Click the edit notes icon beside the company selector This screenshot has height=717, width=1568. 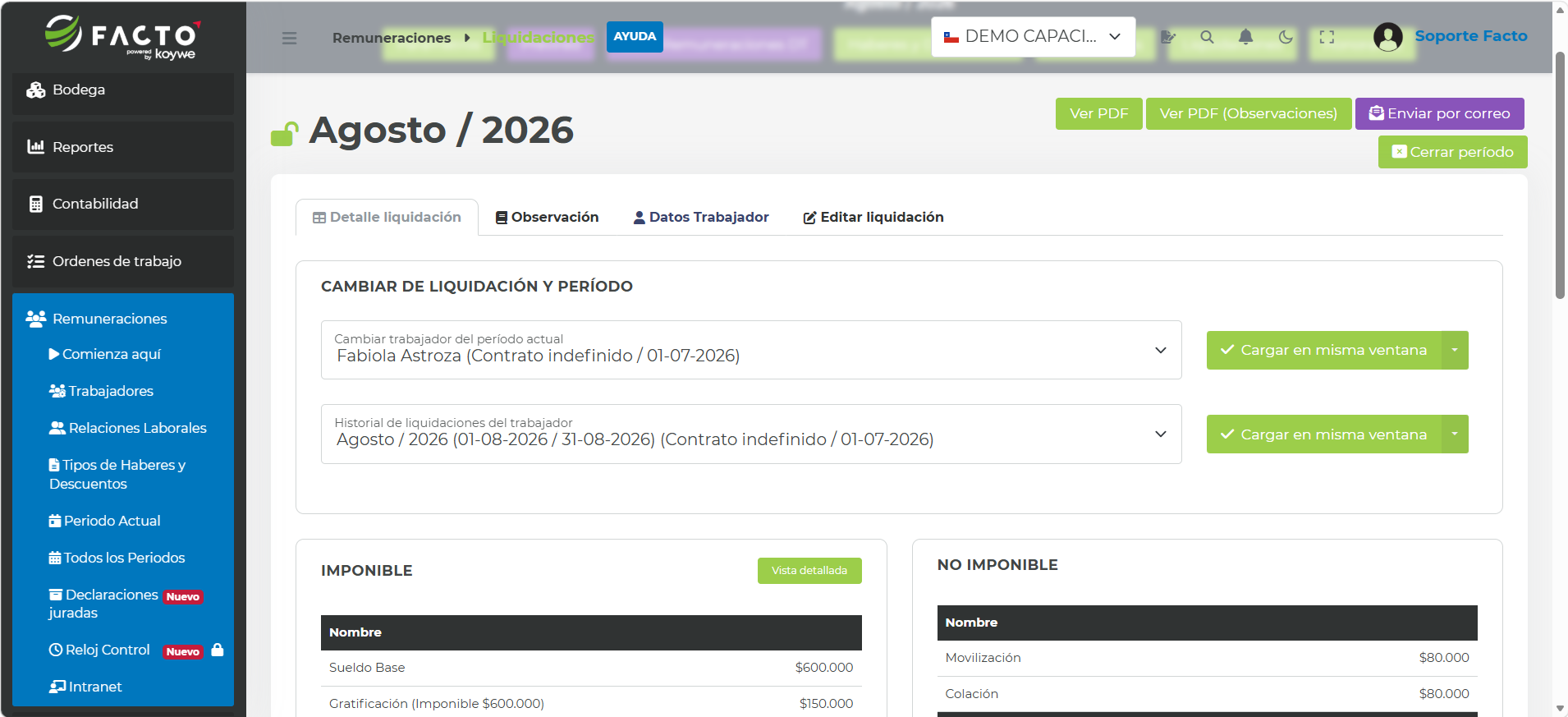point(1168,37)
